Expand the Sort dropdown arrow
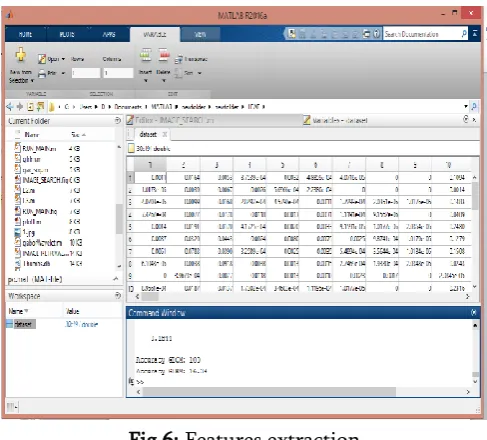Viewport: 487px width, 440px height. point(199,73)
